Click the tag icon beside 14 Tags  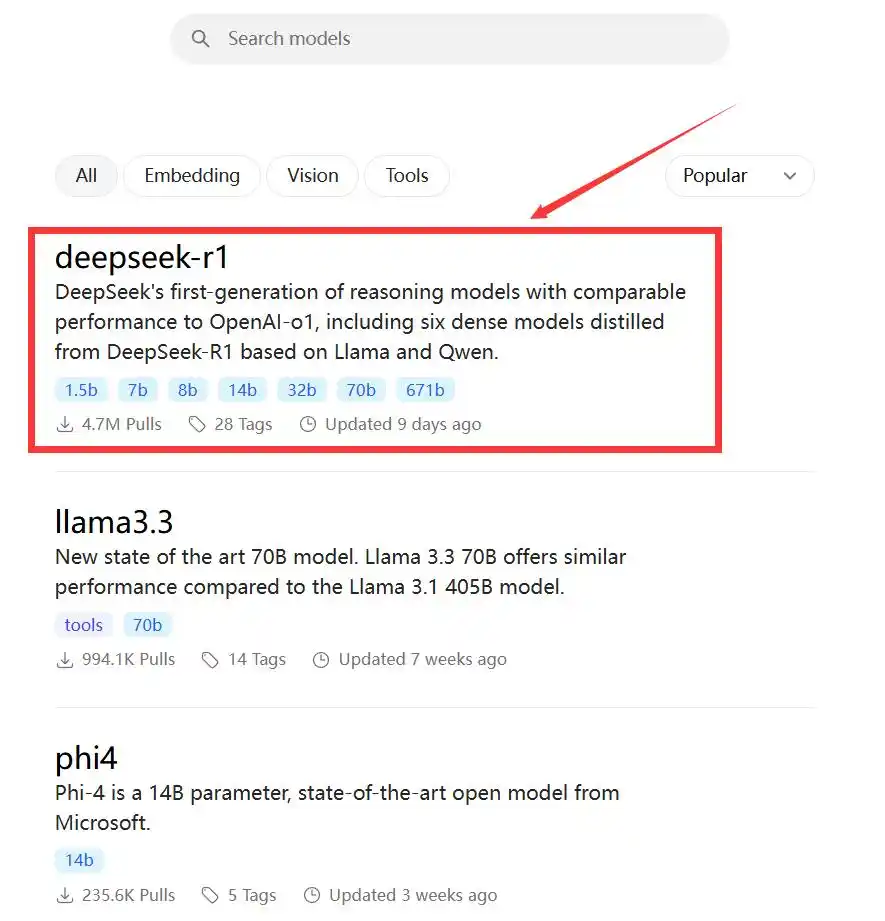(210, 660)
